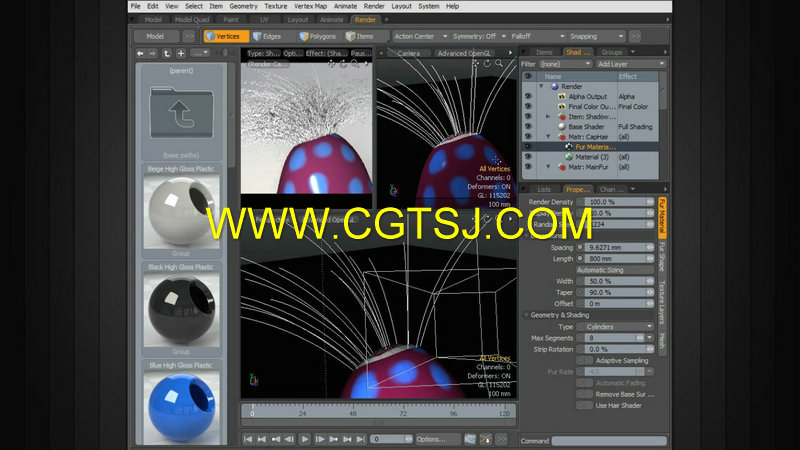Toggle visibility of Final Color Output layer
The height and width of the screenshot is (450, 800).
pos(528,107)
